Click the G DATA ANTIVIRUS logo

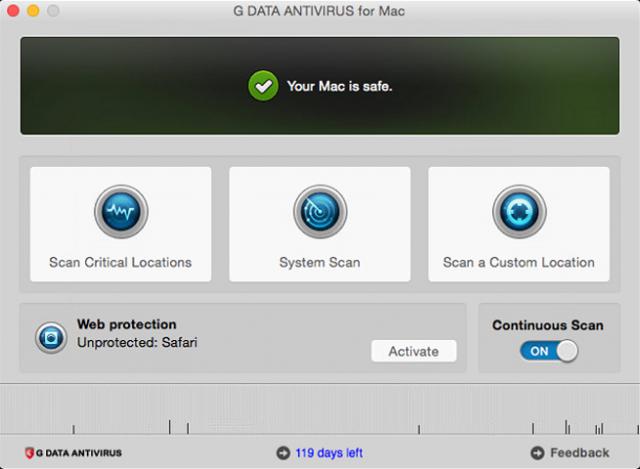click(x=73, y=453)
